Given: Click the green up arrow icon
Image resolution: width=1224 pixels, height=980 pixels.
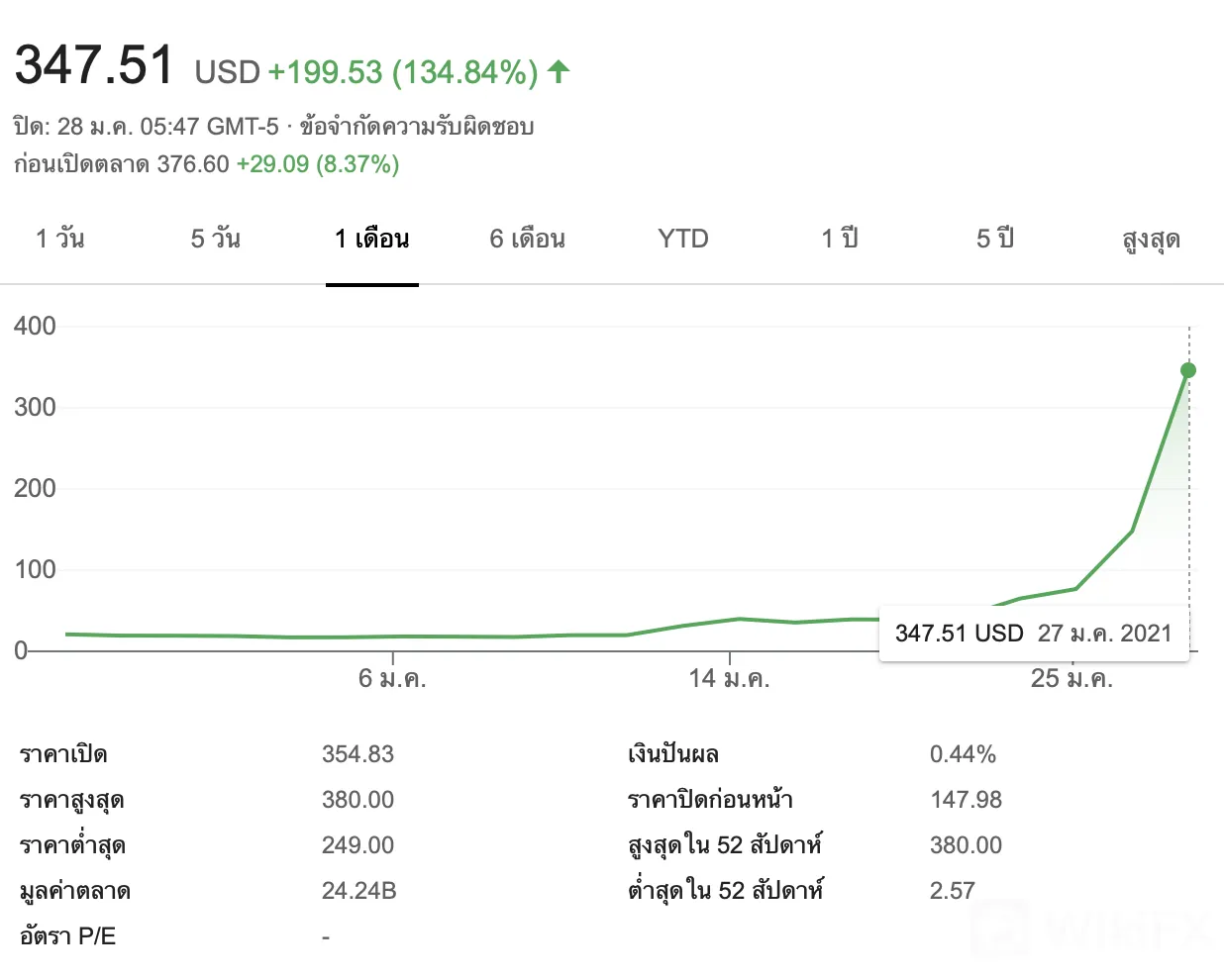Looking at the screenshot, I should pos(559,71).
